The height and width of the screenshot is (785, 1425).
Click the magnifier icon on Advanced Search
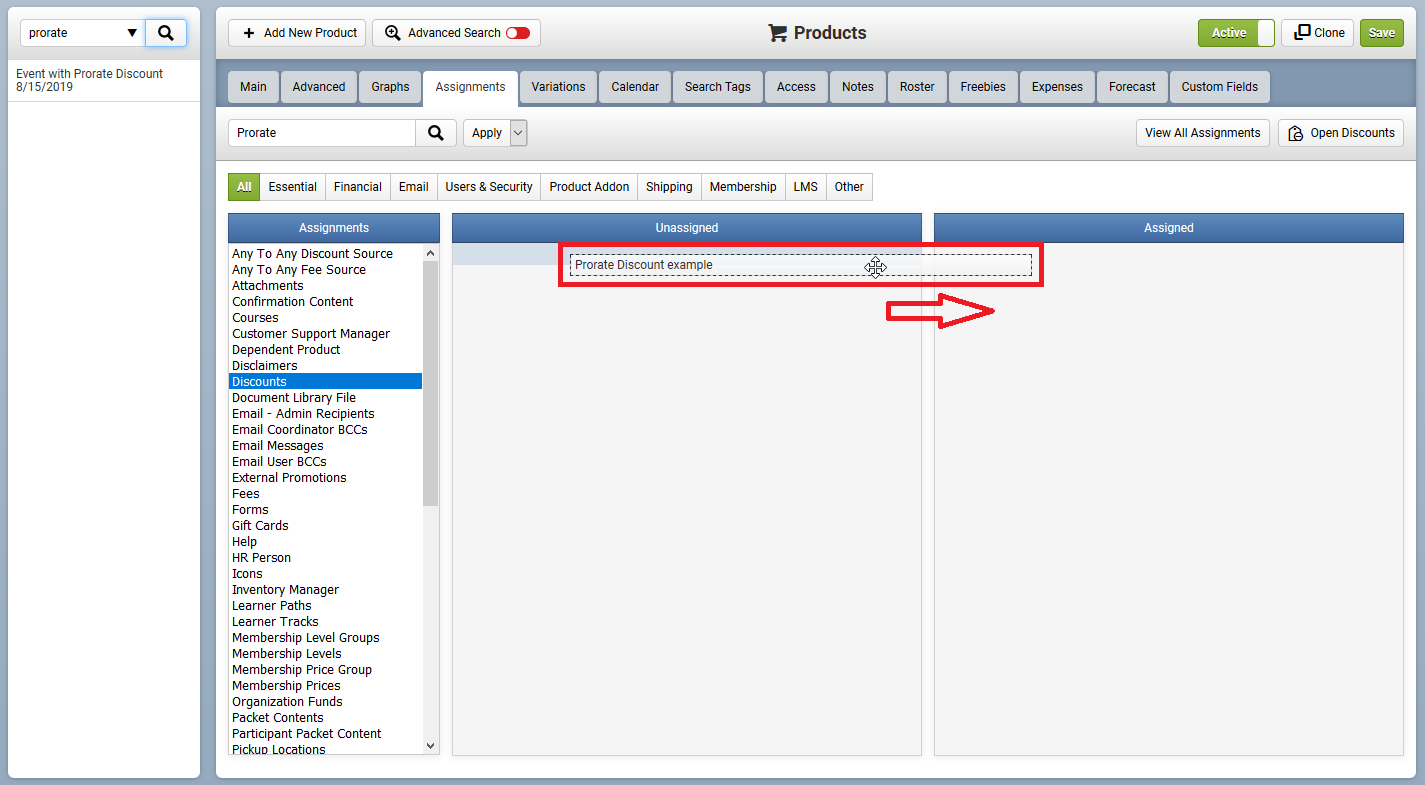point(391,32)
